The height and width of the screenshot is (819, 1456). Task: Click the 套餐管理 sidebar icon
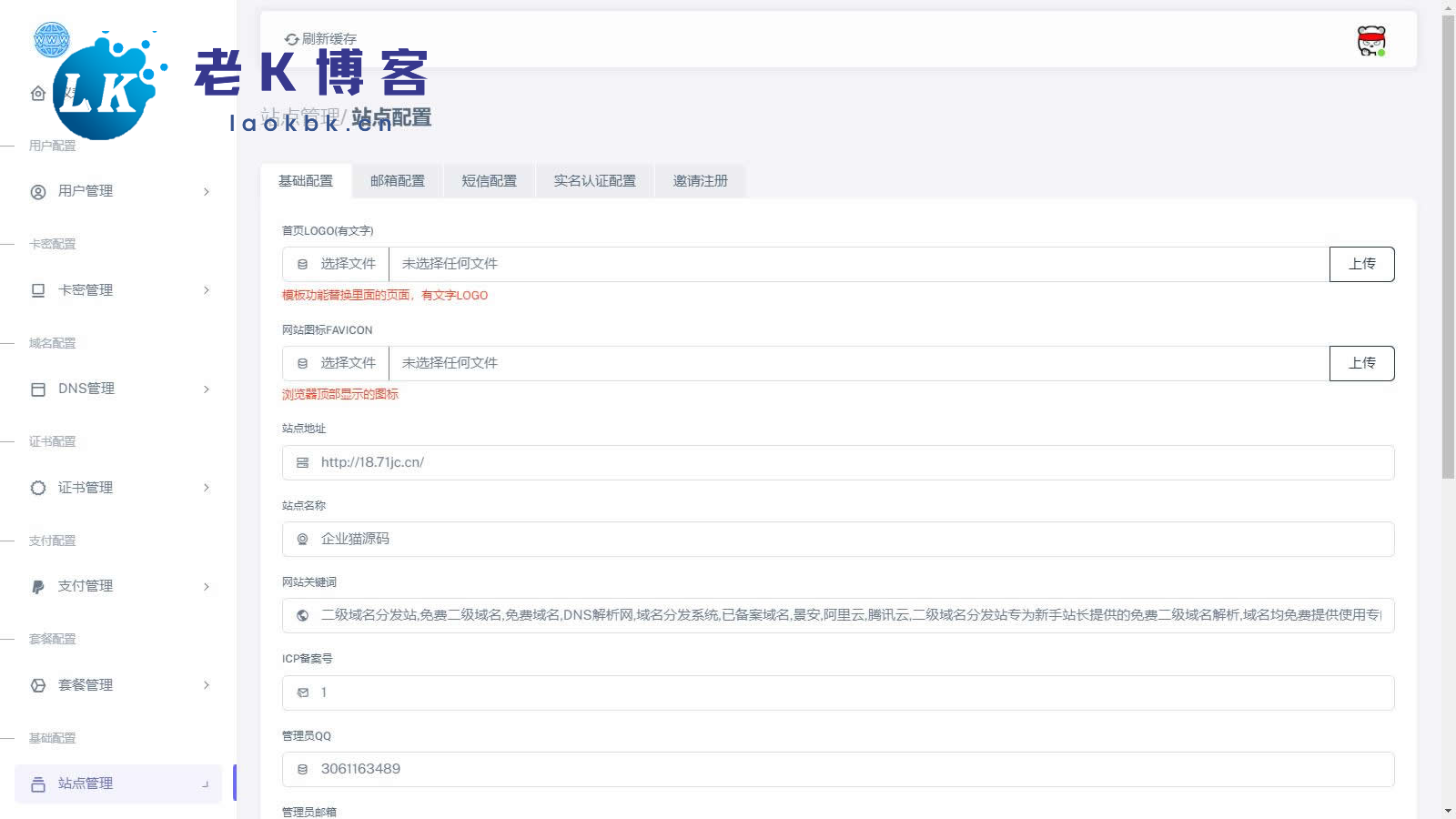38,685
